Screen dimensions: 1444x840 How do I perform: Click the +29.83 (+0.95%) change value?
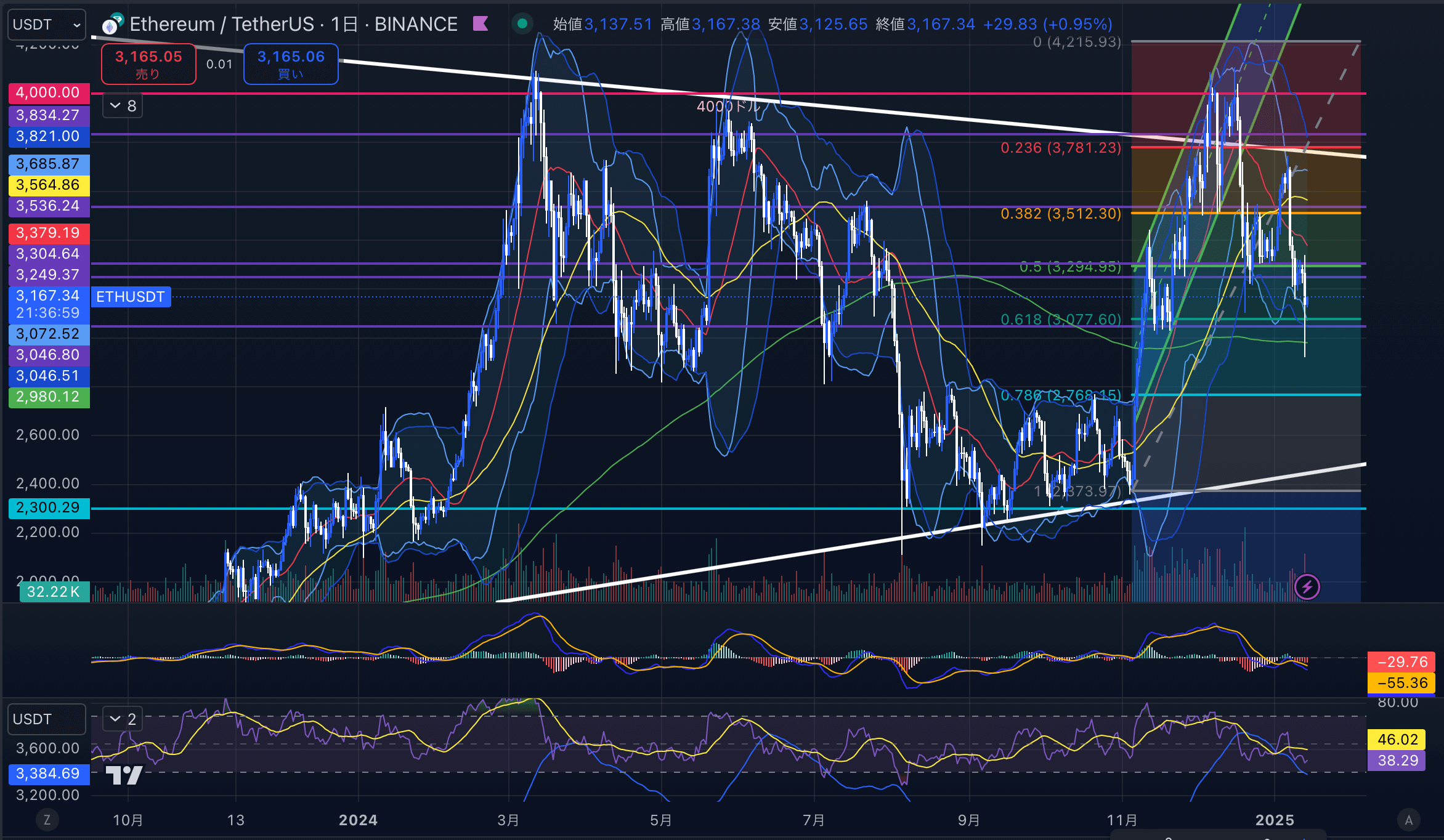[x=1048, y=24]
